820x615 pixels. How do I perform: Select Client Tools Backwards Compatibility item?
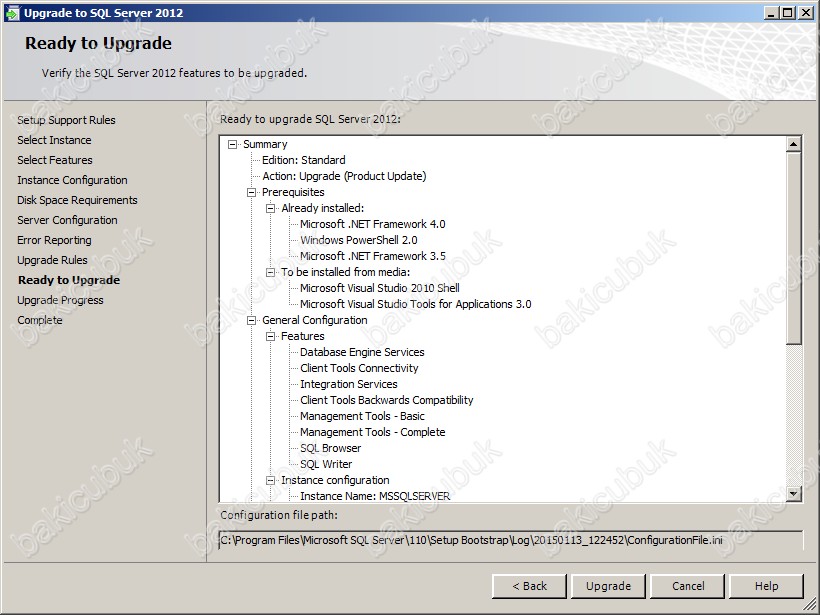[386, 401]
